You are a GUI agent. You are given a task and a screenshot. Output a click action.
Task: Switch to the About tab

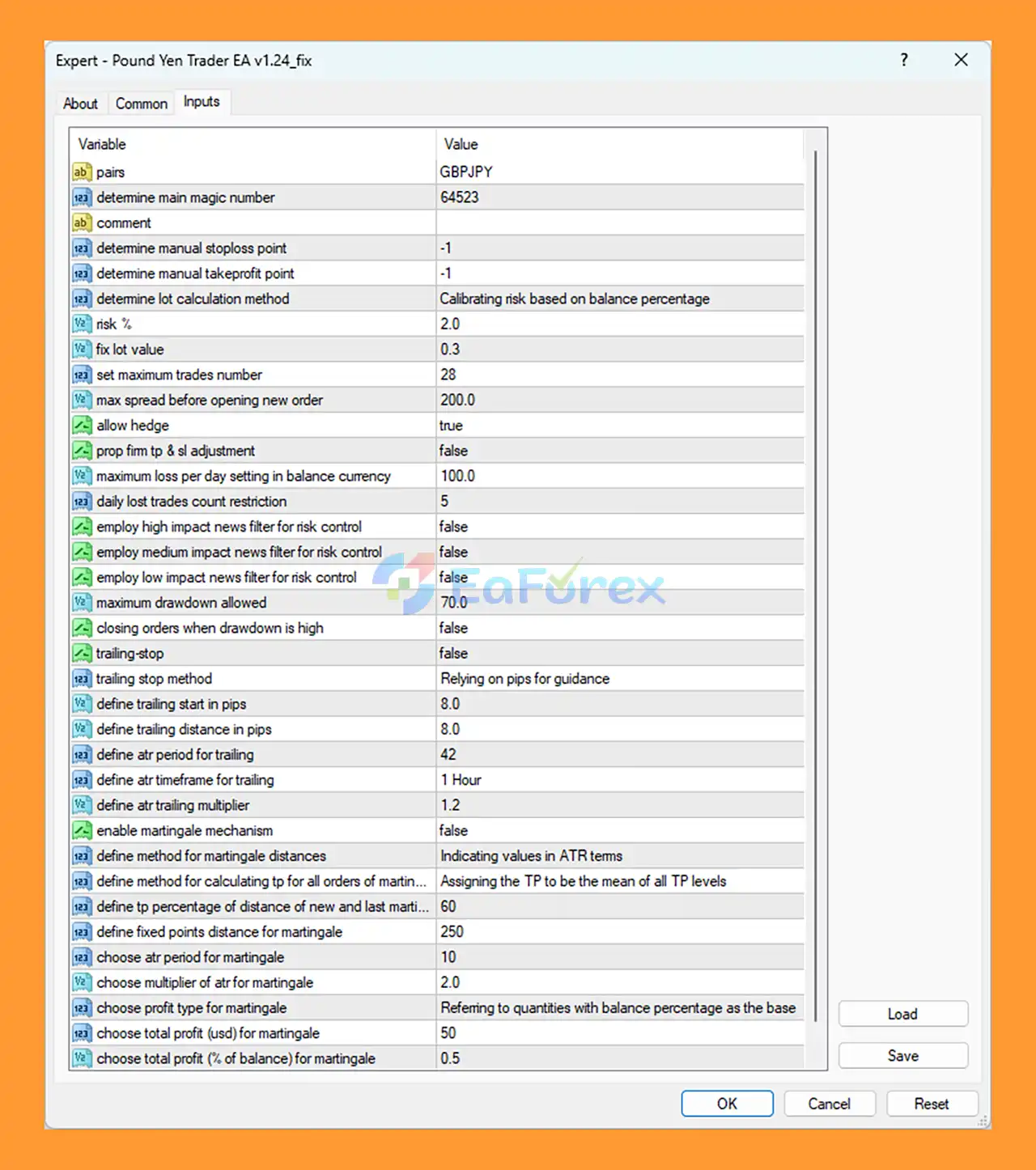point(80,104)
